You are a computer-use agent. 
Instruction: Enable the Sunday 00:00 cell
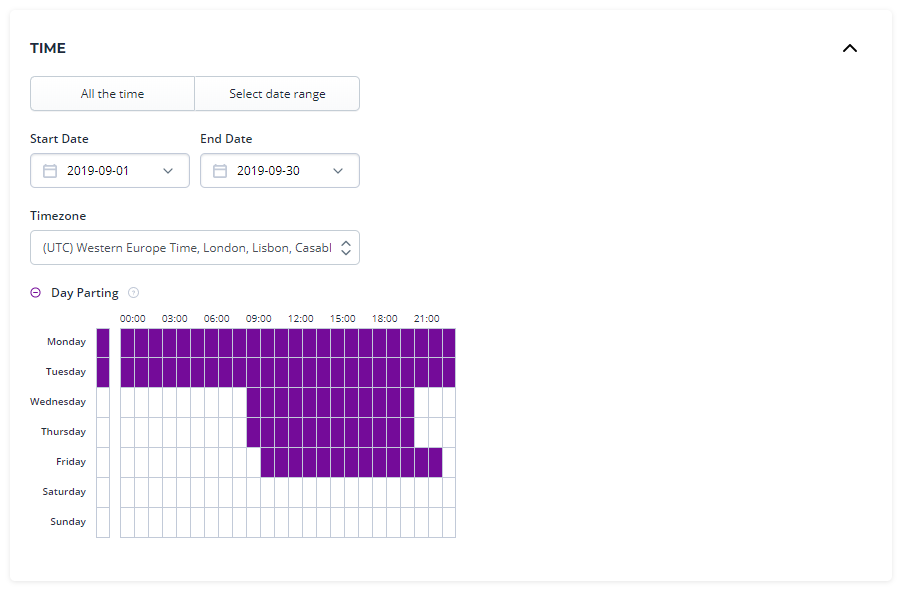126,521
